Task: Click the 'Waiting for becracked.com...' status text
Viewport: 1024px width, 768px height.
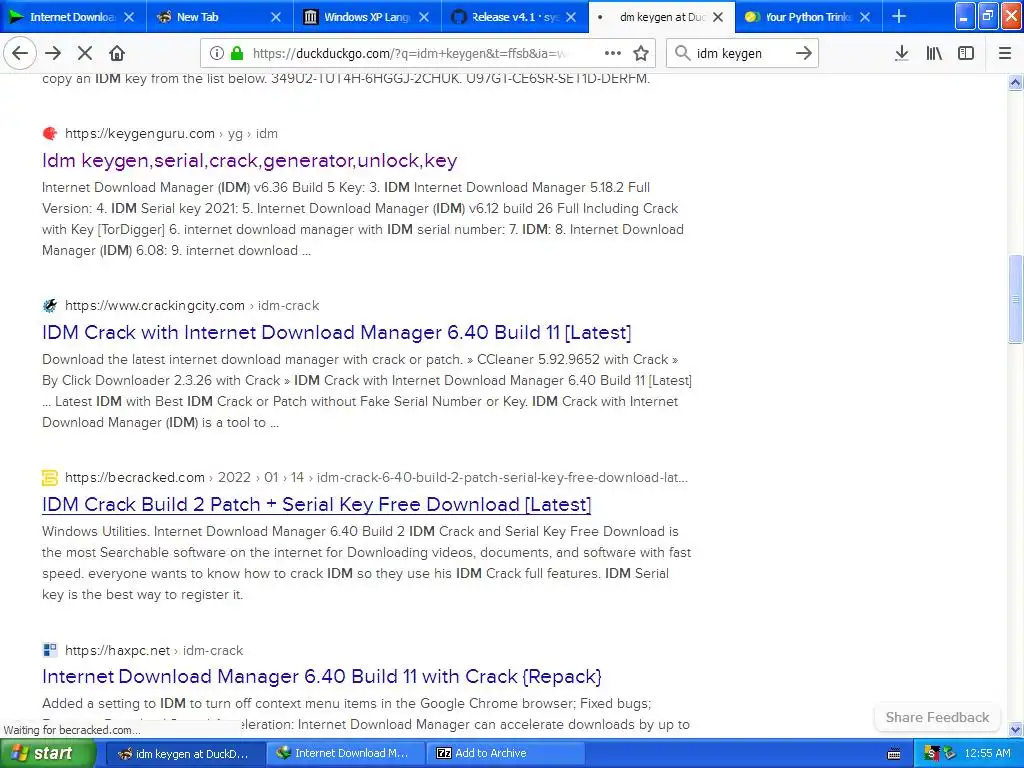Action: click(72, 730)
